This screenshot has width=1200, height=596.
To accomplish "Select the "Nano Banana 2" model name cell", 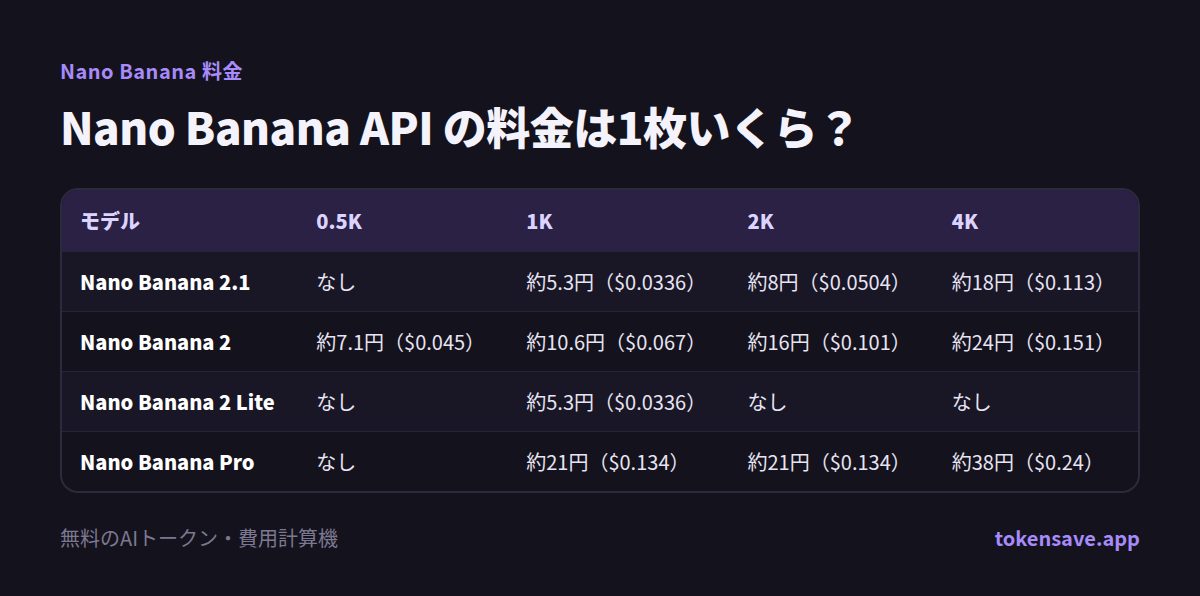I will 155,343.
